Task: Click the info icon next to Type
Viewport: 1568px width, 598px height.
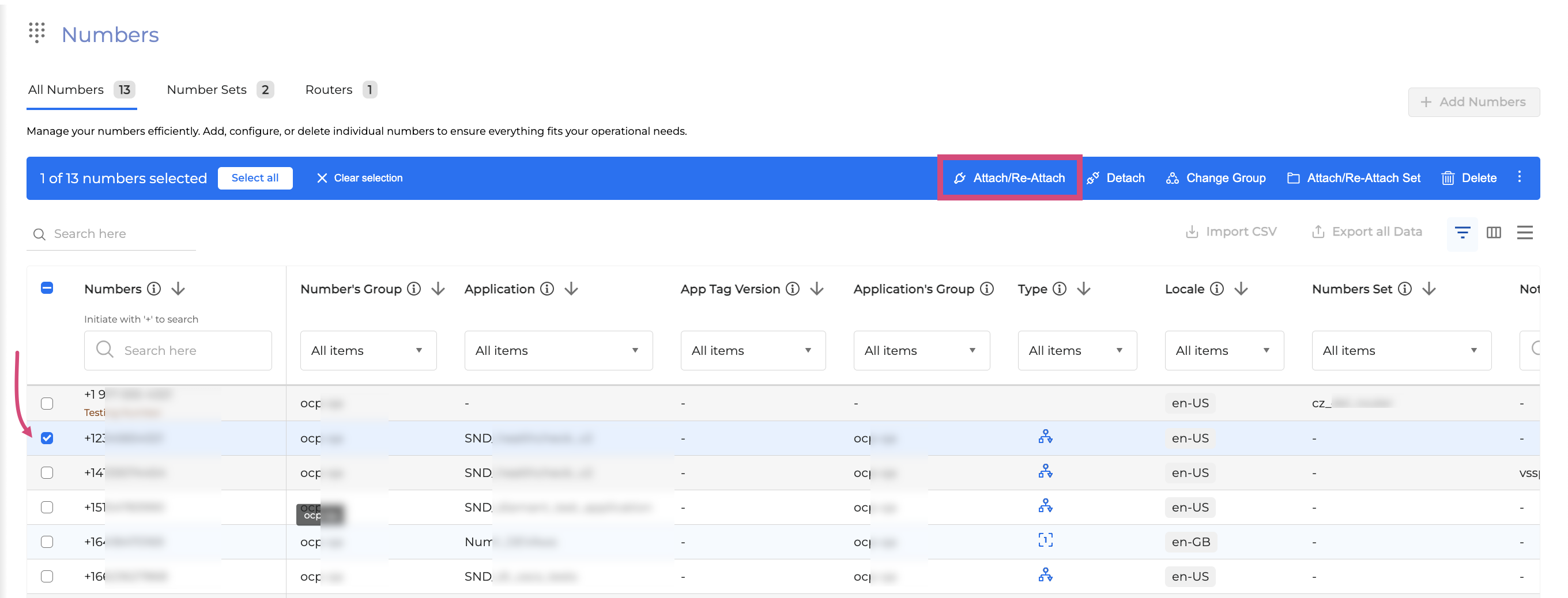Action: 1059,289
